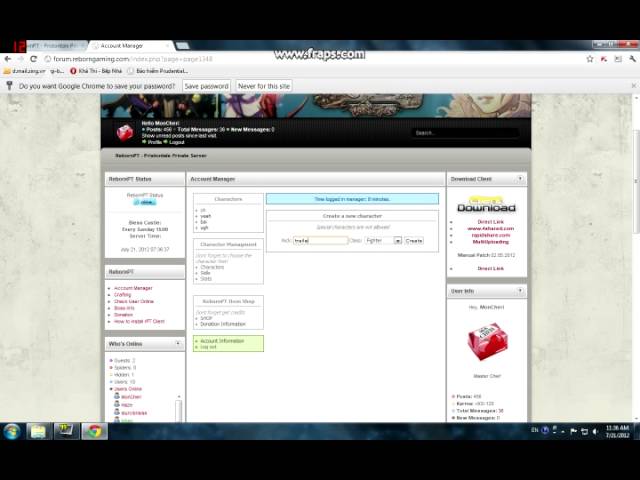
Task: Click Direct Link under Manual Patch
Action: 491,269
